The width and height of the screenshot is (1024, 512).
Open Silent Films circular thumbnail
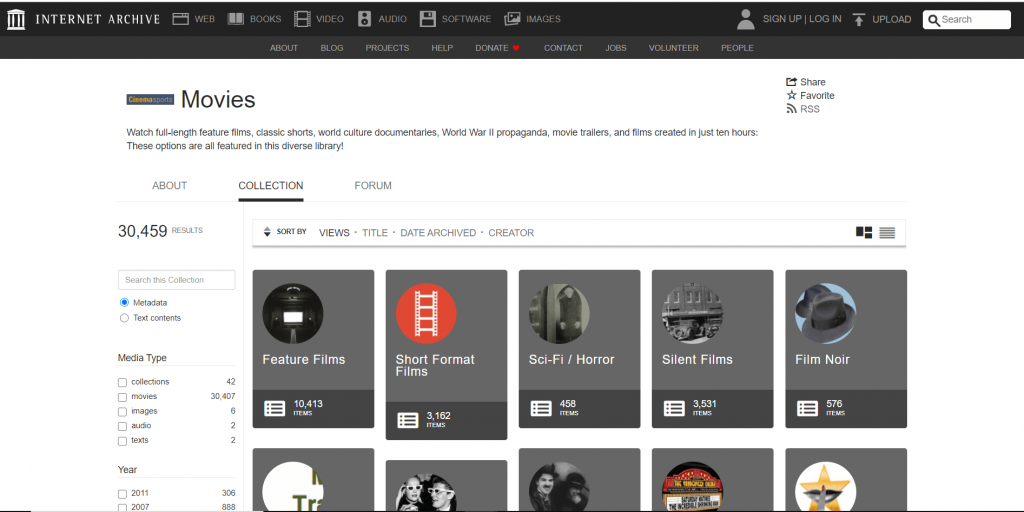(x=692, y=313)
